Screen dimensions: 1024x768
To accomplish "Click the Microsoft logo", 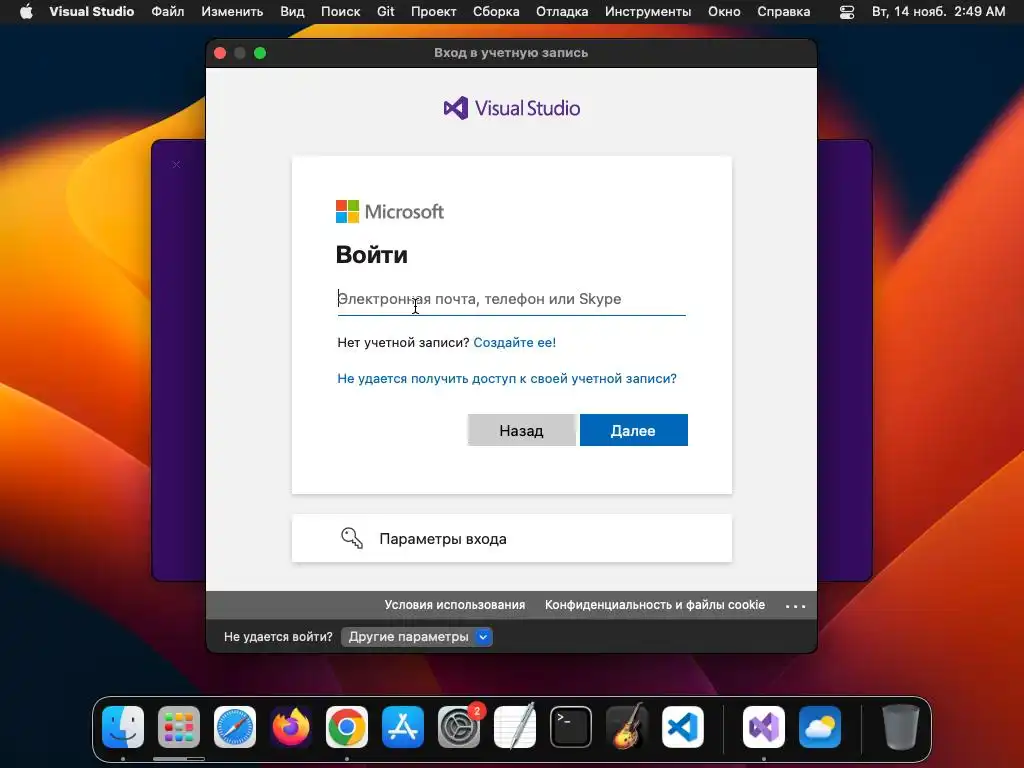I will click(x=390, y=212).
